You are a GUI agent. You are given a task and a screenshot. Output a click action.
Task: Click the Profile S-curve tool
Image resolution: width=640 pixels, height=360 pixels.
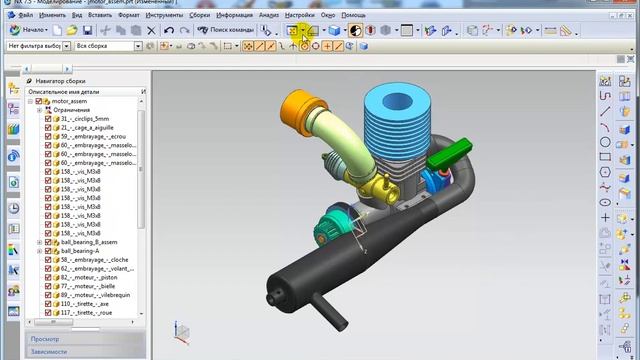point(605,96)
